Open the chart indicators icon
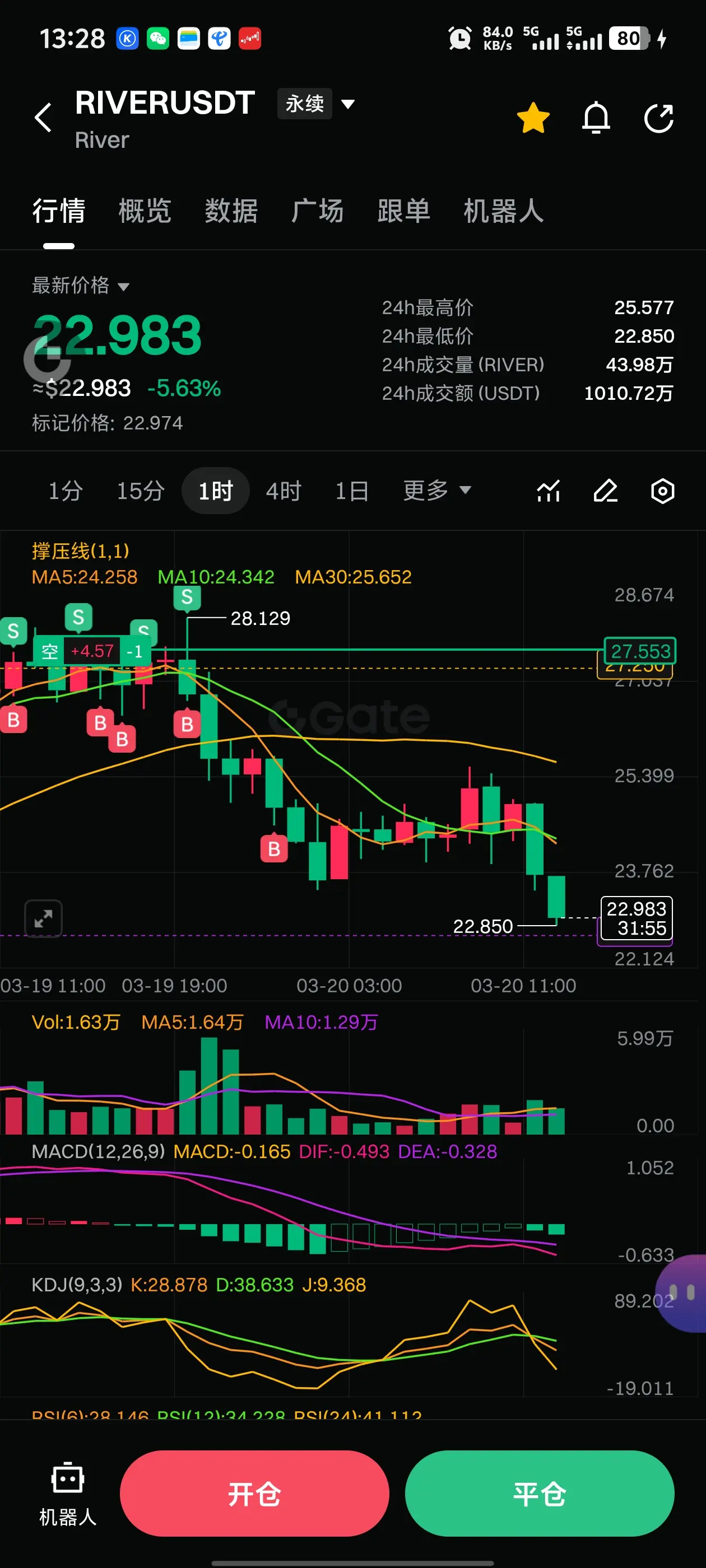Viewport: 706px width, 1568px height. click(548, 491)
